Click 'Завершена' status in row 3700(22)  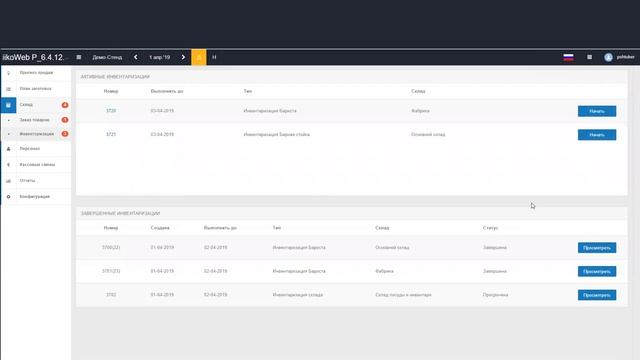pos(494,248)
